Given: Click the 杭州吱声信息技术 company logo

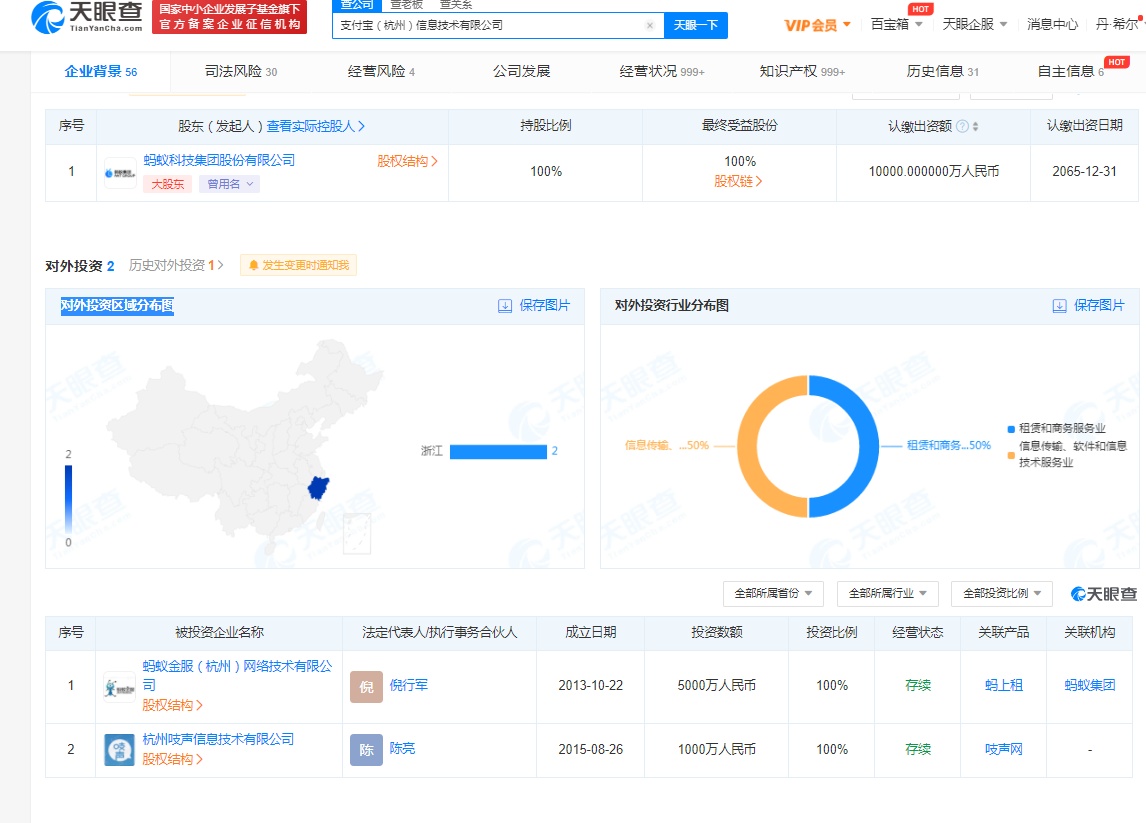Looking at the screenshot, I should point(120,750).
